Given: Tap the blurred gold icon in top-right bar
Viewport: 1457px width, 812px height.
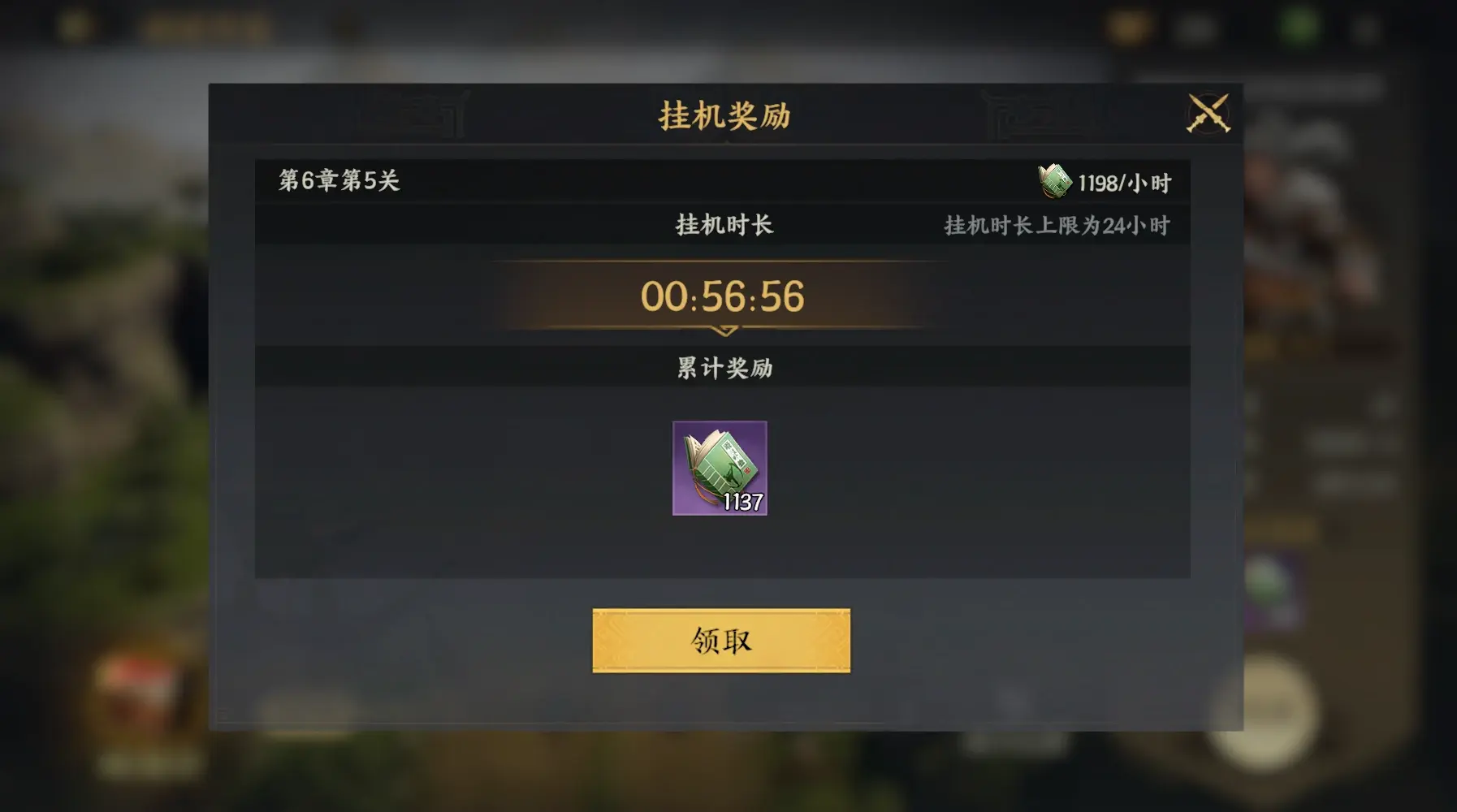Looking at the screenshot, I should point(1129,28).
